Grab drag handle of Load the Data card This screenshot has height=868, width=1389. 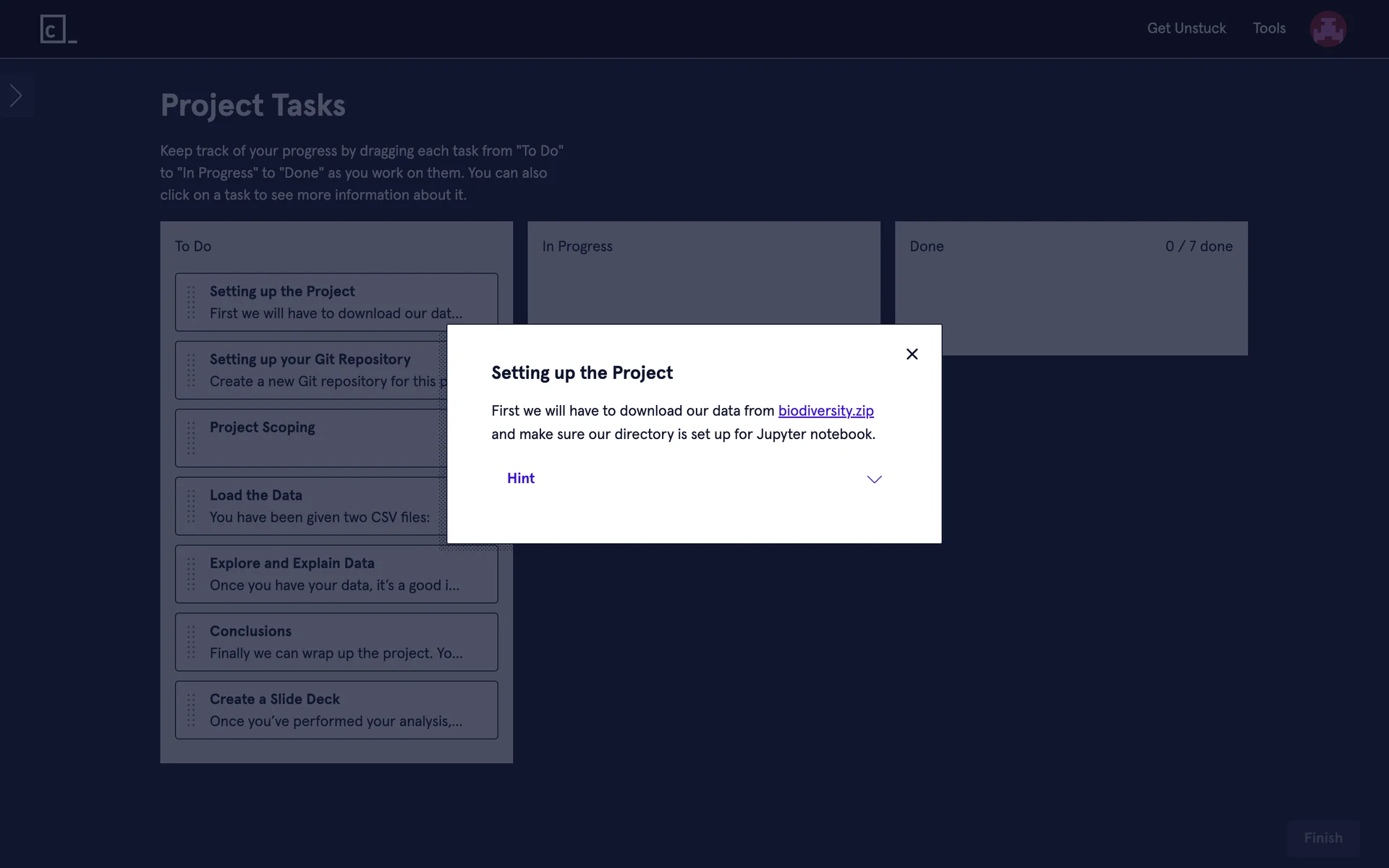pos(191,506)
